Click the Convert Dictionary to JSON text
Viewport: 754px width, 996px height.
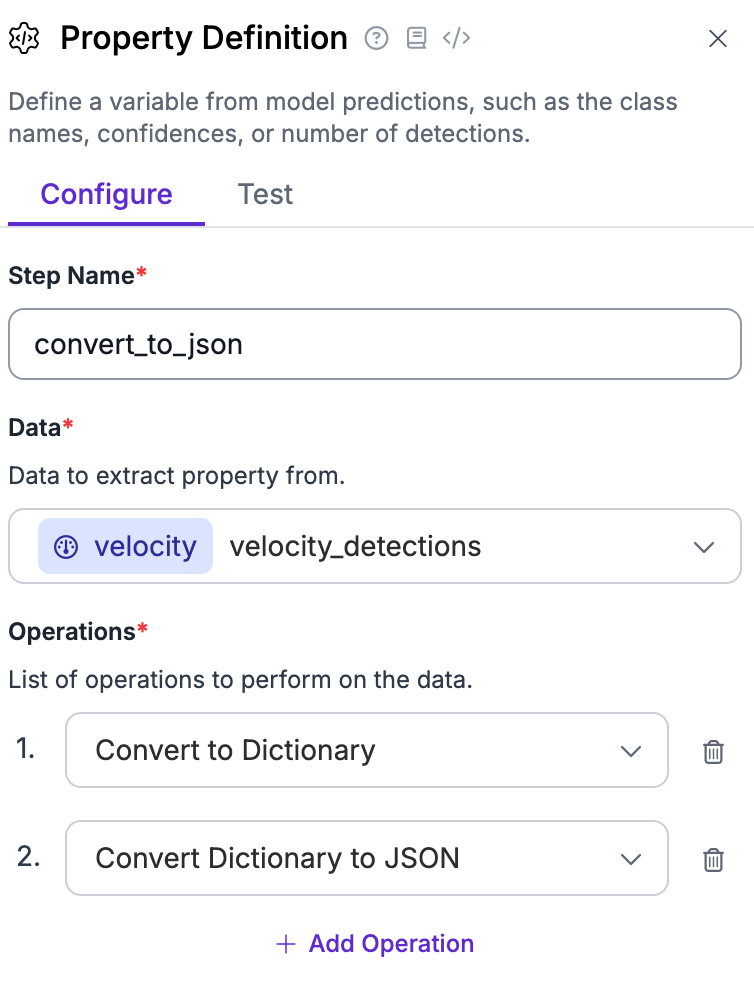pyautogui.click(x=277, y=858)
